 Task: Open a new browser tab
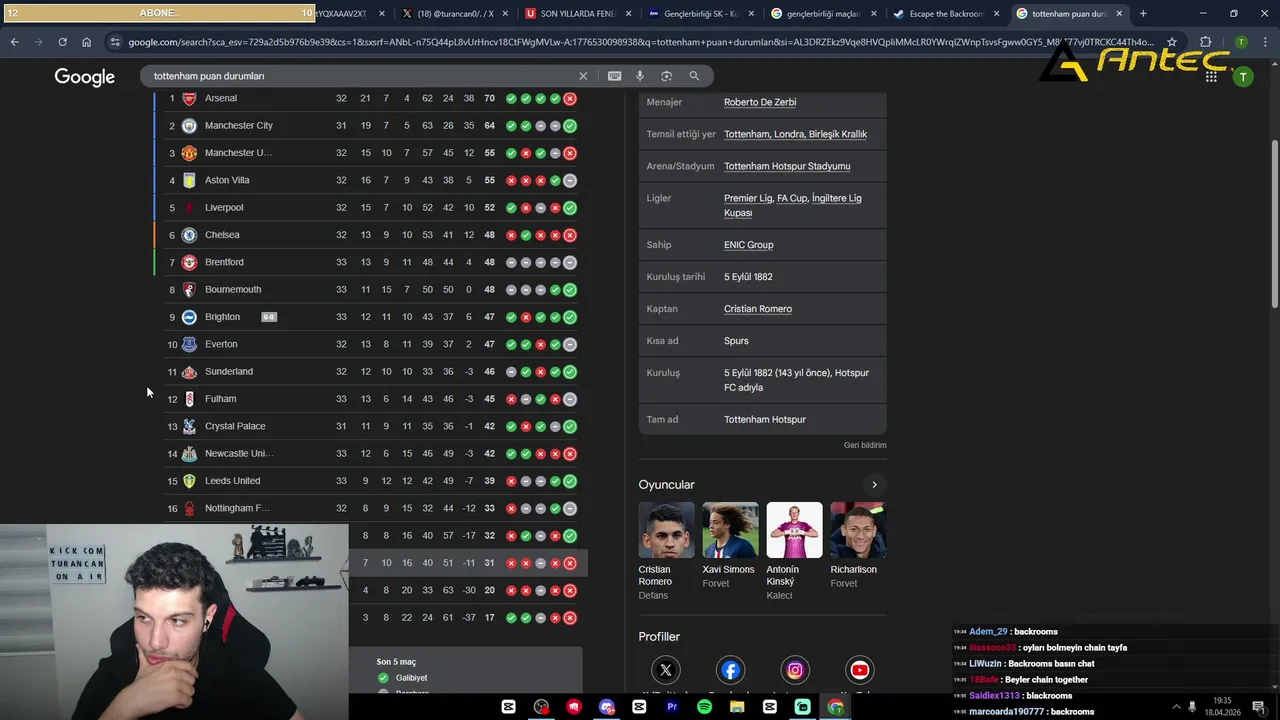[1143, 14]
